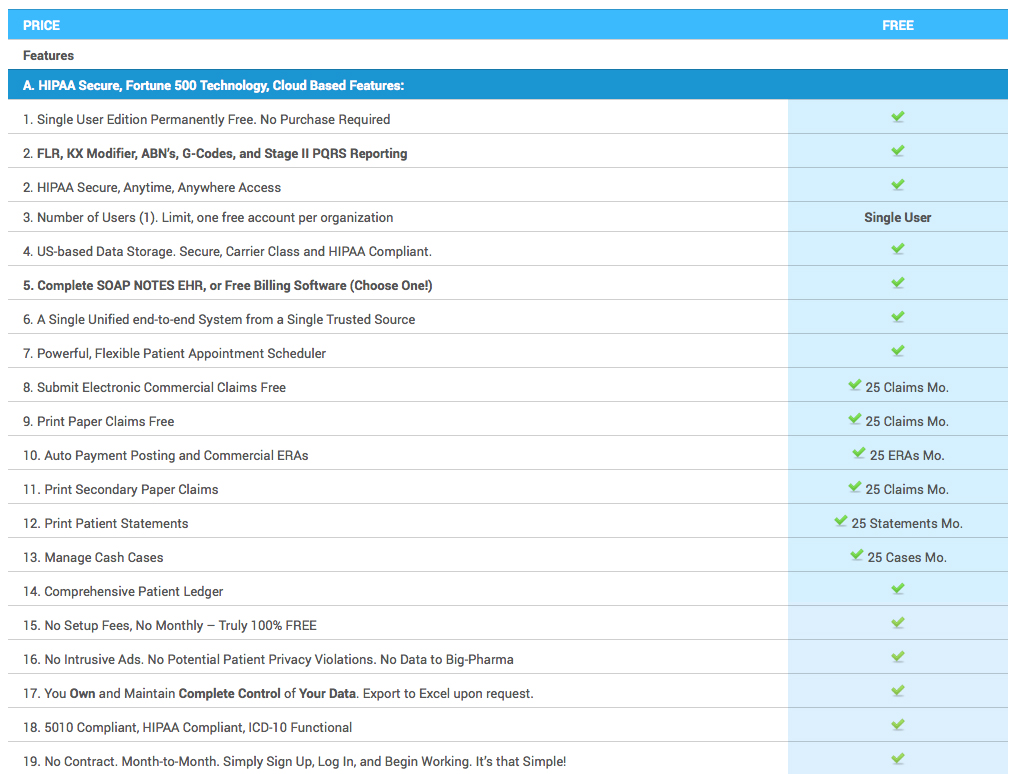
Task: Click text '12. Print Patient Statements'
Action: click(106, 524)
